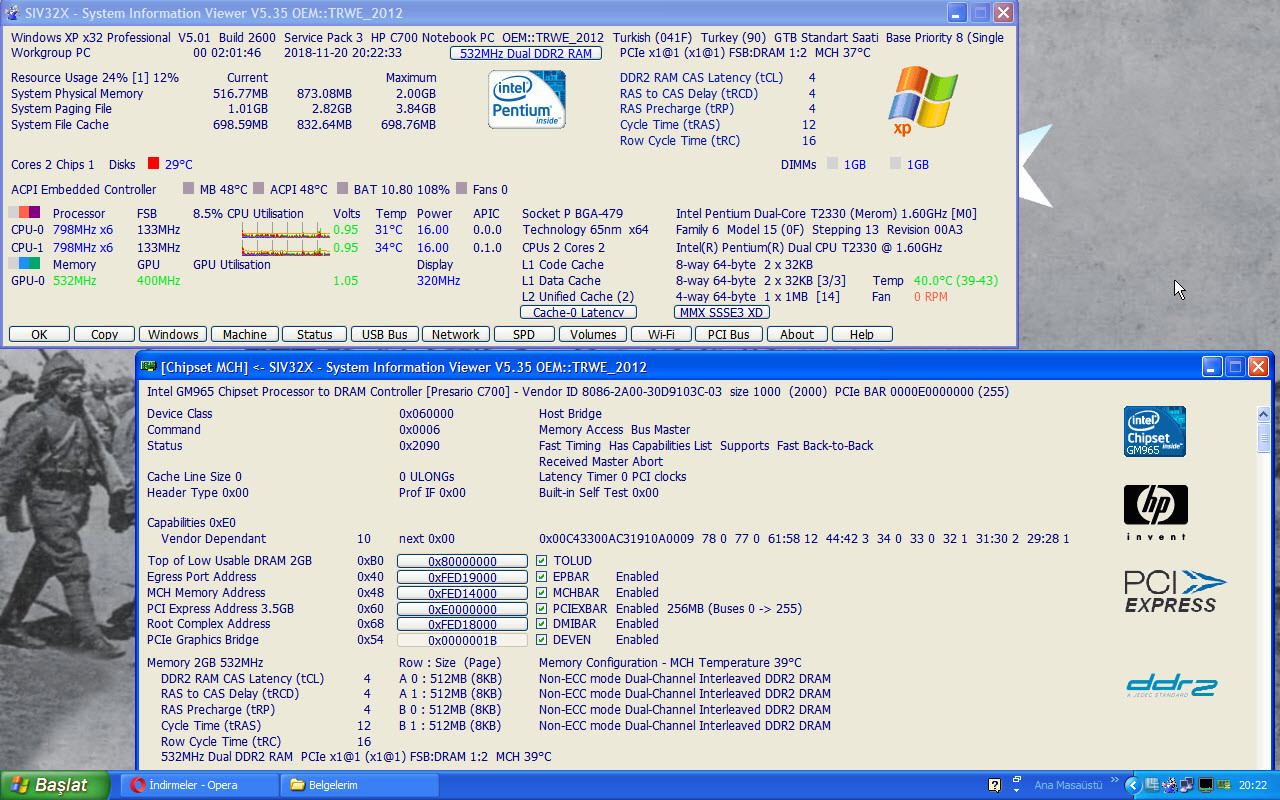Open the help question-mark tray icon
This screenshot has height=800, width=1280.
pyautogui.click(x=994, y=785)
